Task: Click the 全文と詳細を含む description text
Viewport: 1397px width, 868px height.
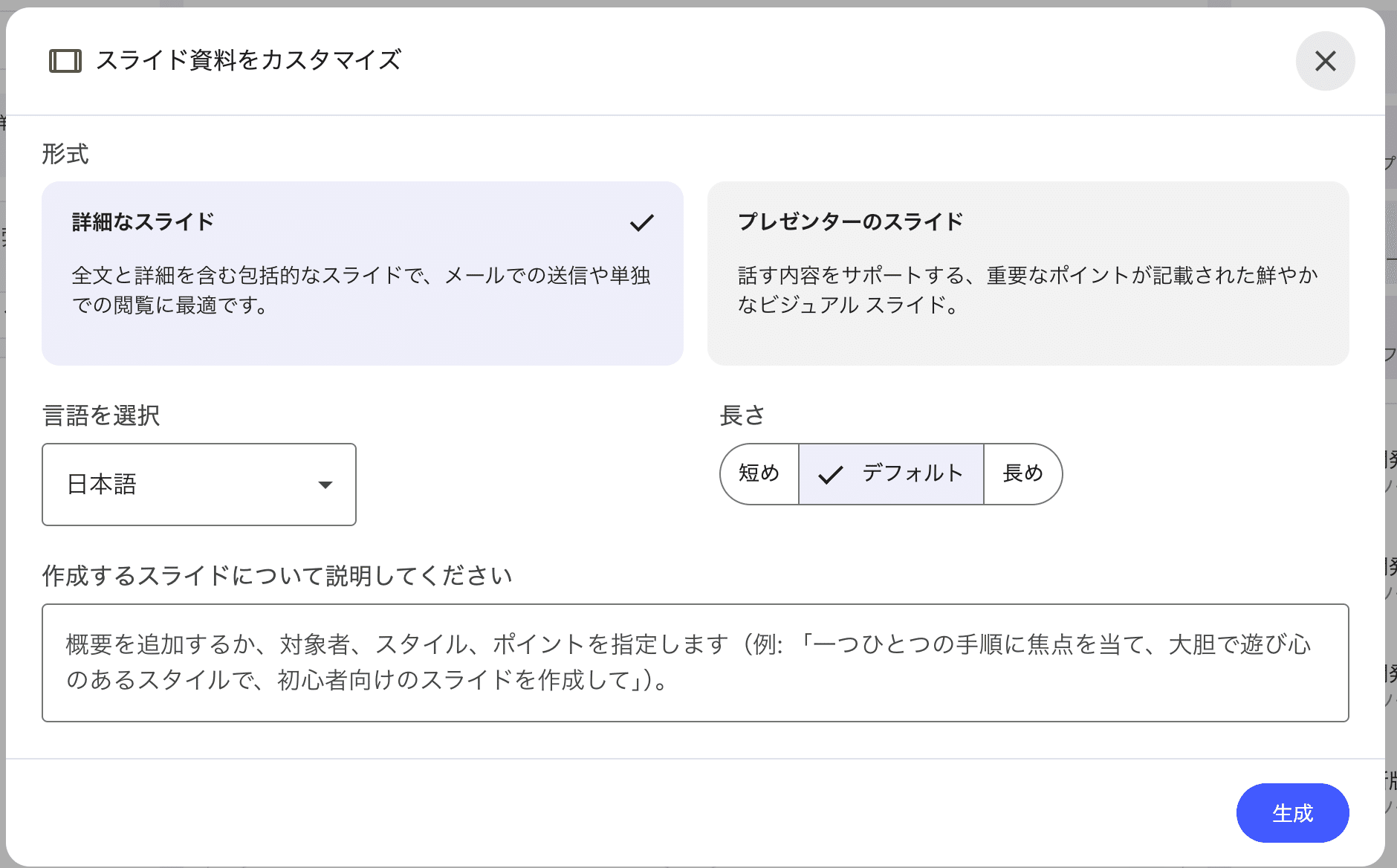Action: click(361, 290)
